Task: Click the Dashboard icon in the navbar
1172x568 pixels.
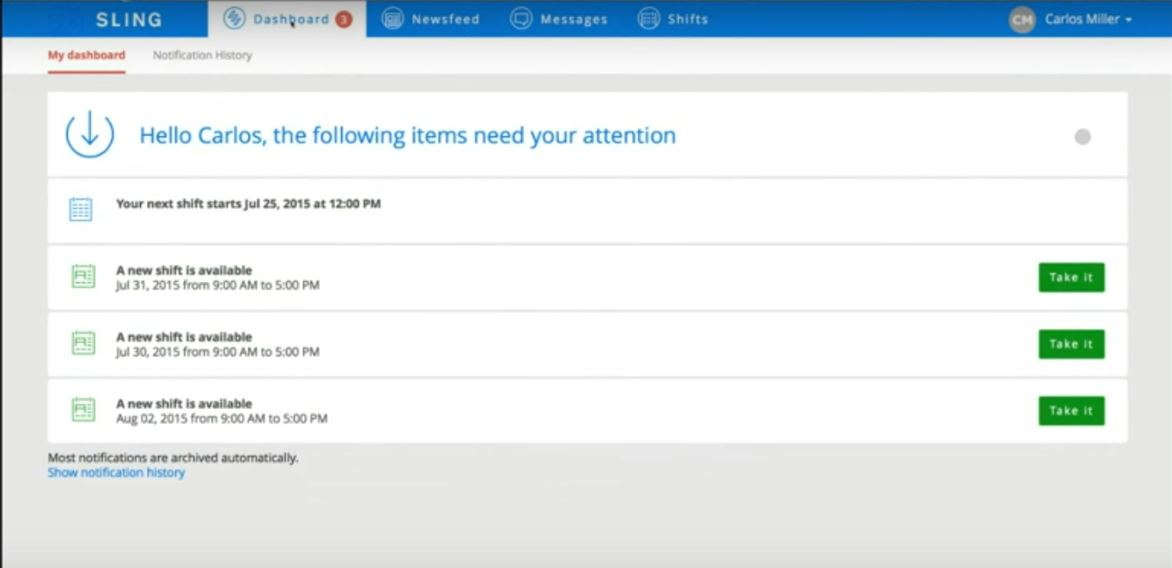Action: (234, 19)
